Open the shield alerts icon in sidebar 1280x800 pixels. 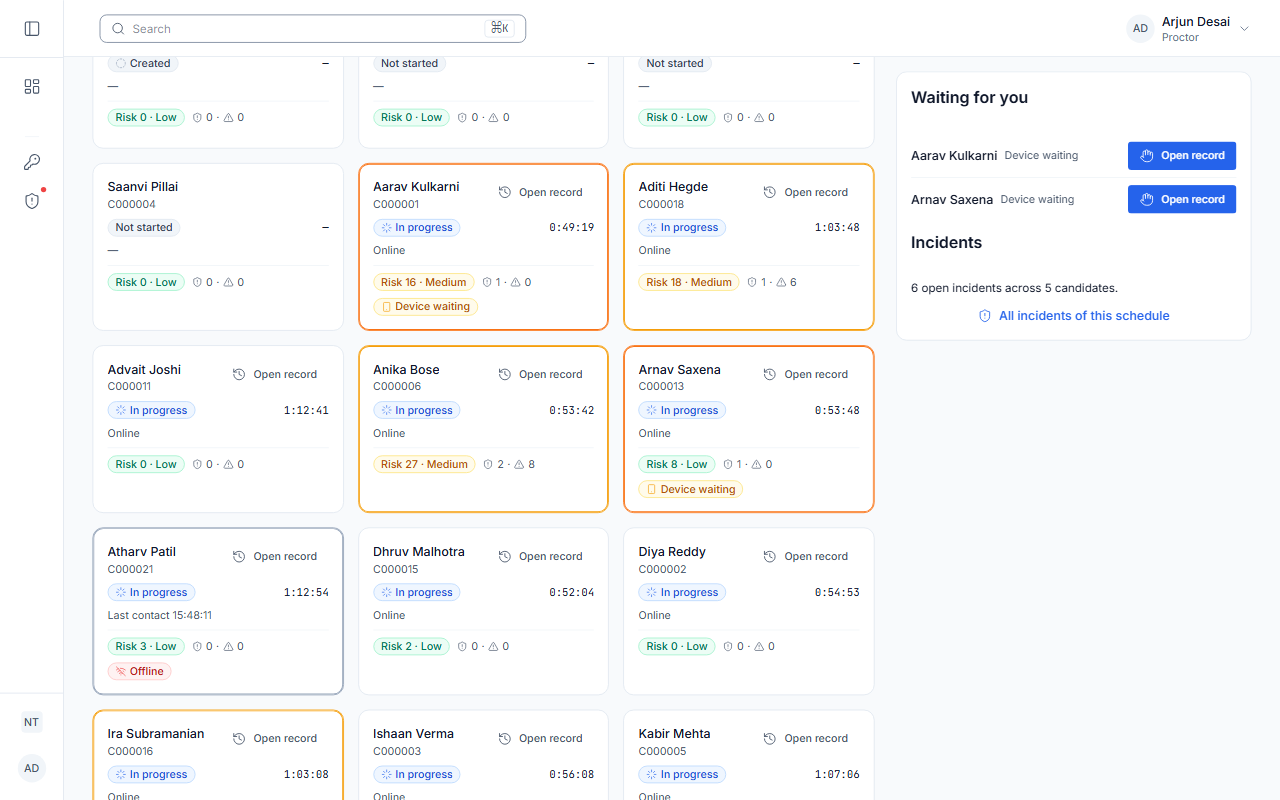(32, 201)
